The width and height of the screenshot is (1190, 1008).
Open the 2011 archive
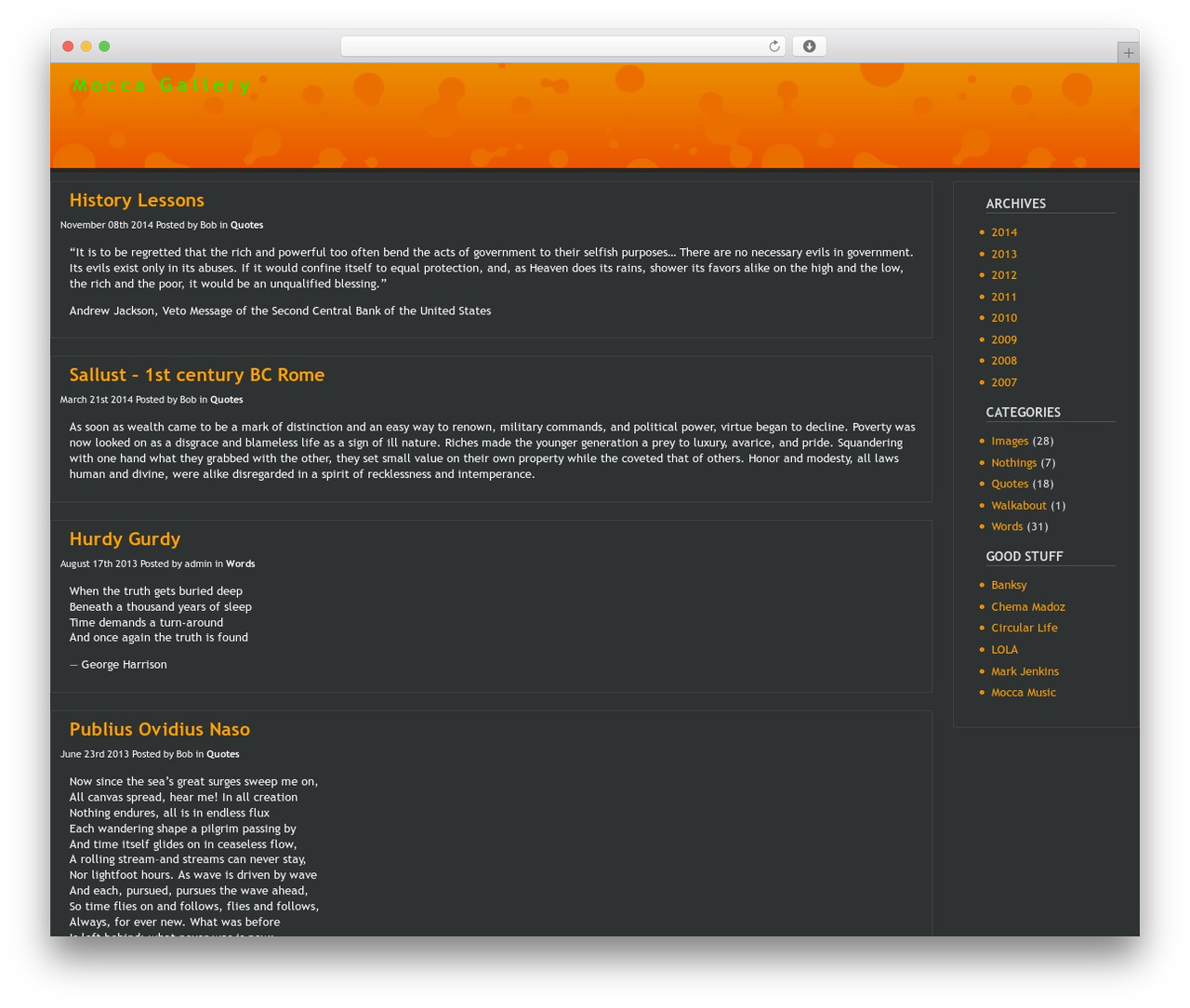coord(1004,297)
